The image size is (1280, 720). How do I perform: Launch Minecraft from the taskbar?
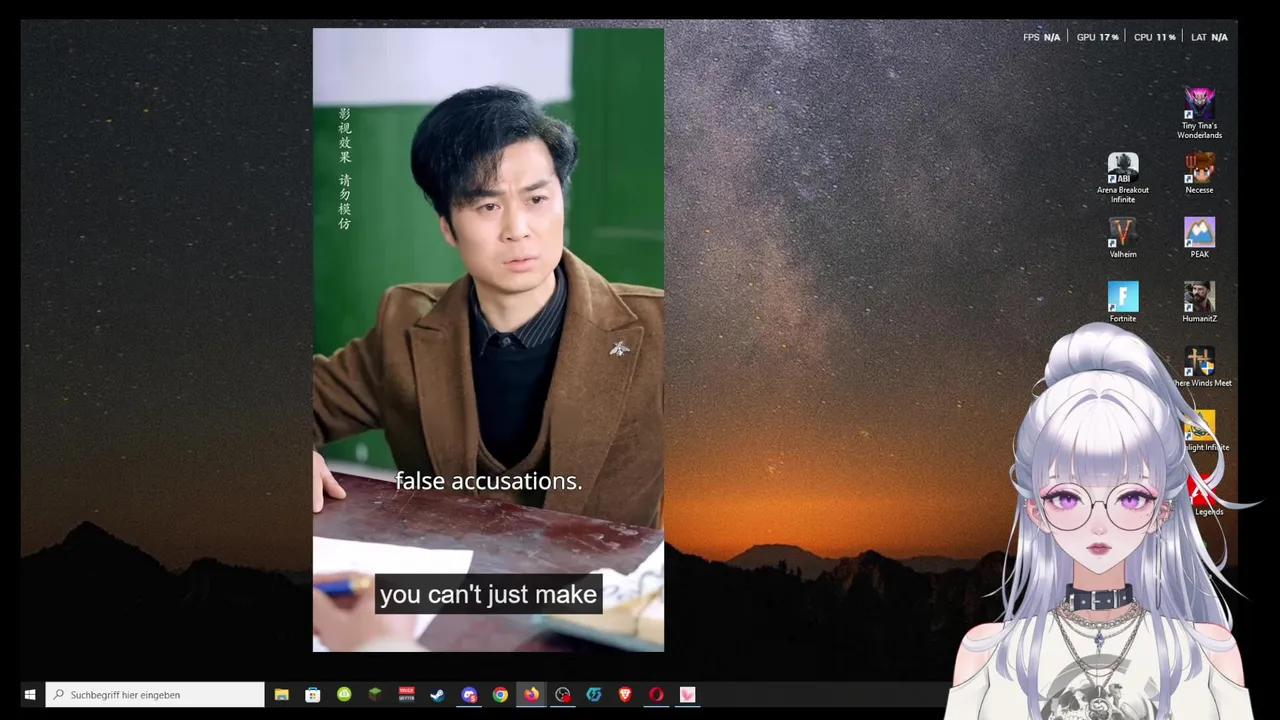(375, 695)
